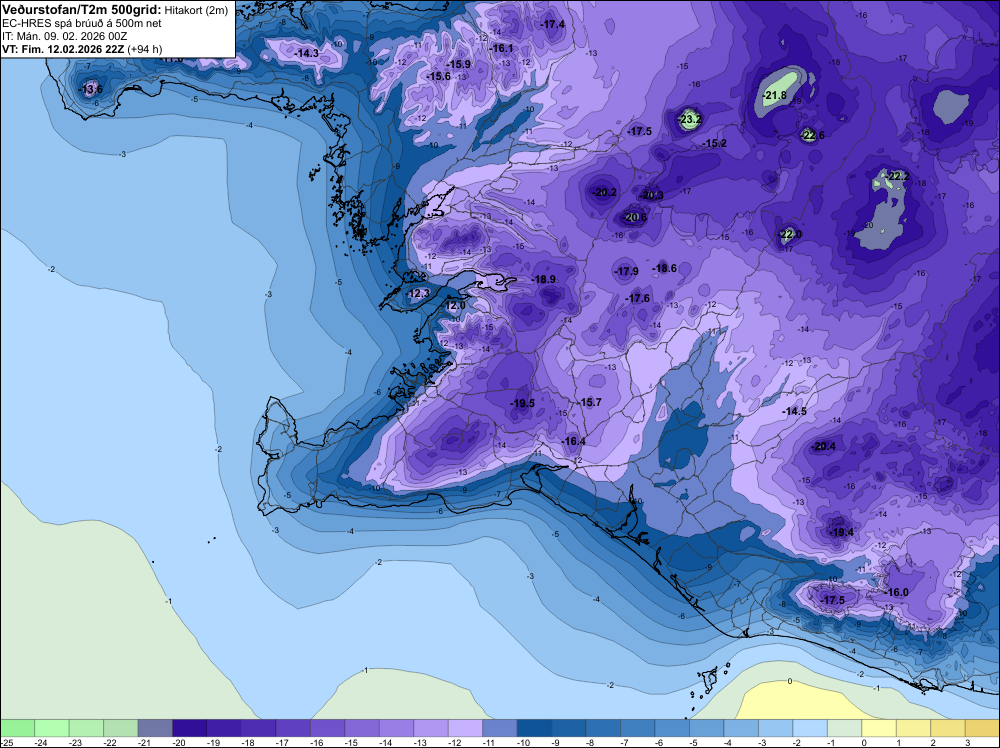Select the title text 'Veðurstofan/T2m 500grid:'

point(82,10)
